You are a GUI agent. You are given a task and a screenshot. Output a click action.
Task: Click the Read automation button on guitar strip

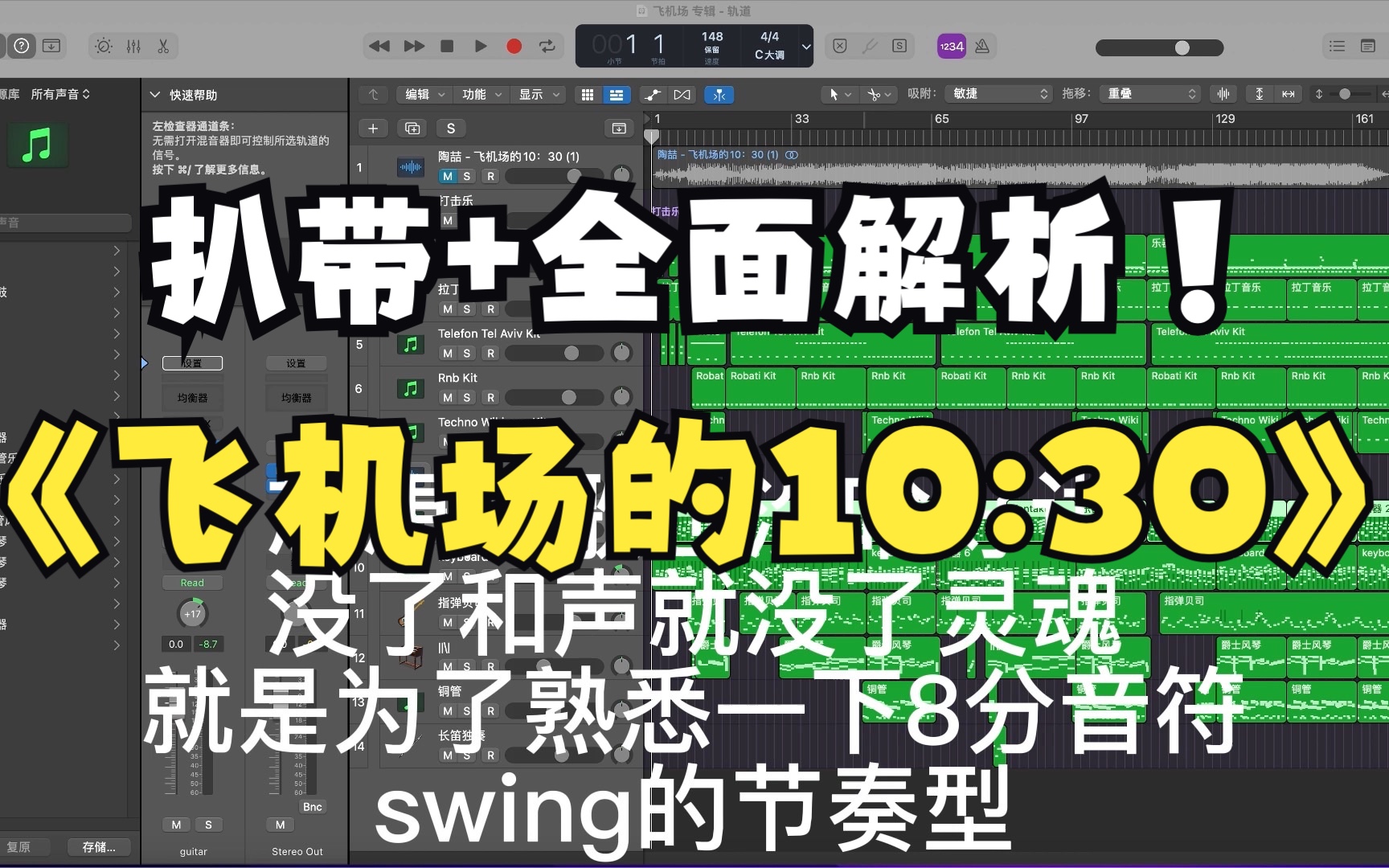click(x=192, y=583)
